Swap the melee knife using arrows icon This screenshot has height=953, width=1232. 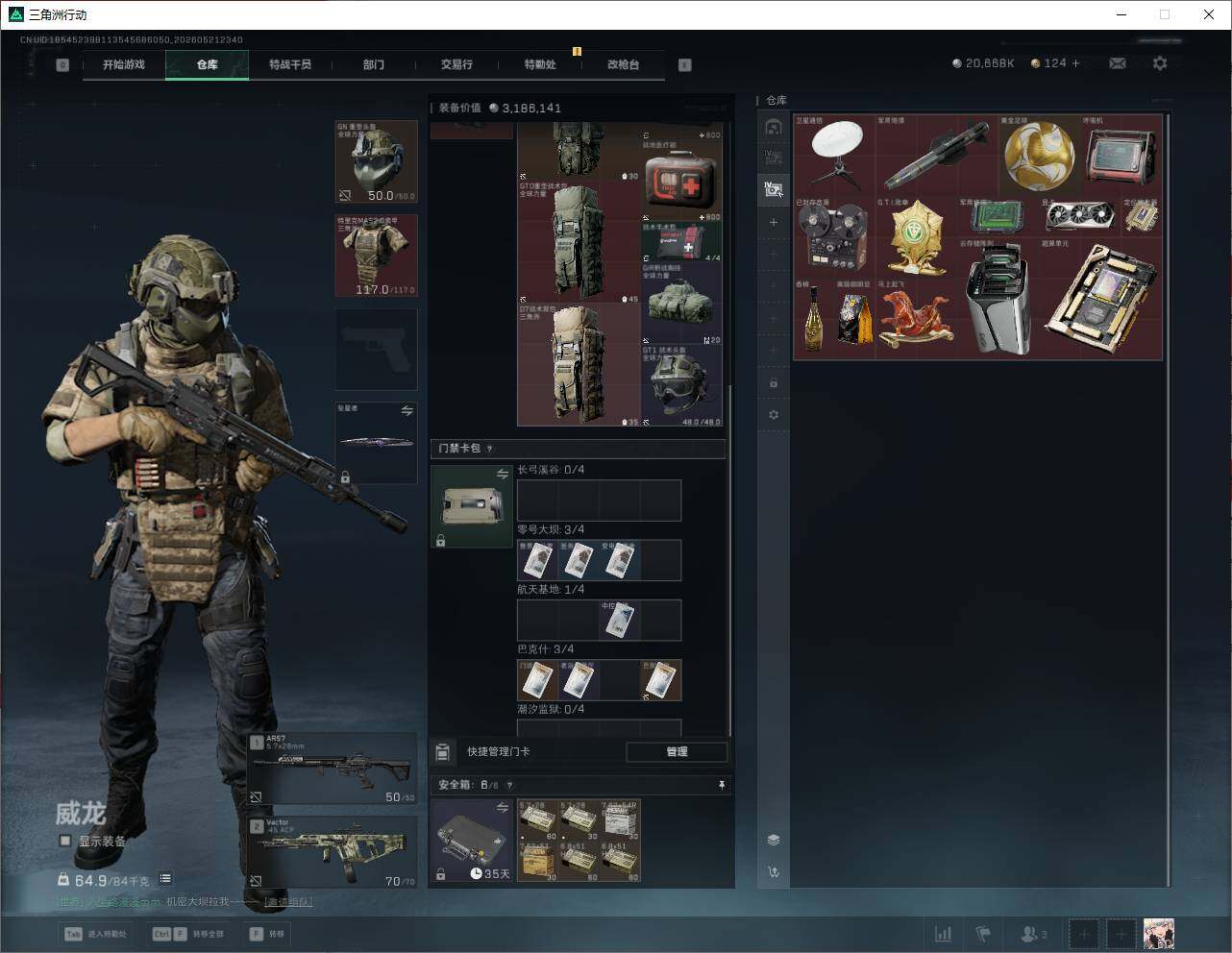tap(407, 411)
